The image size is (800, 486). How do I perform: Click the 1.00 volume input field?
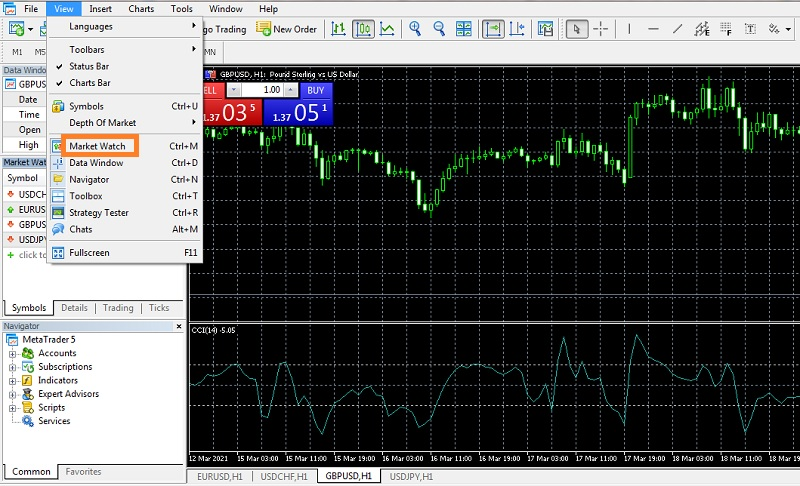262,90
